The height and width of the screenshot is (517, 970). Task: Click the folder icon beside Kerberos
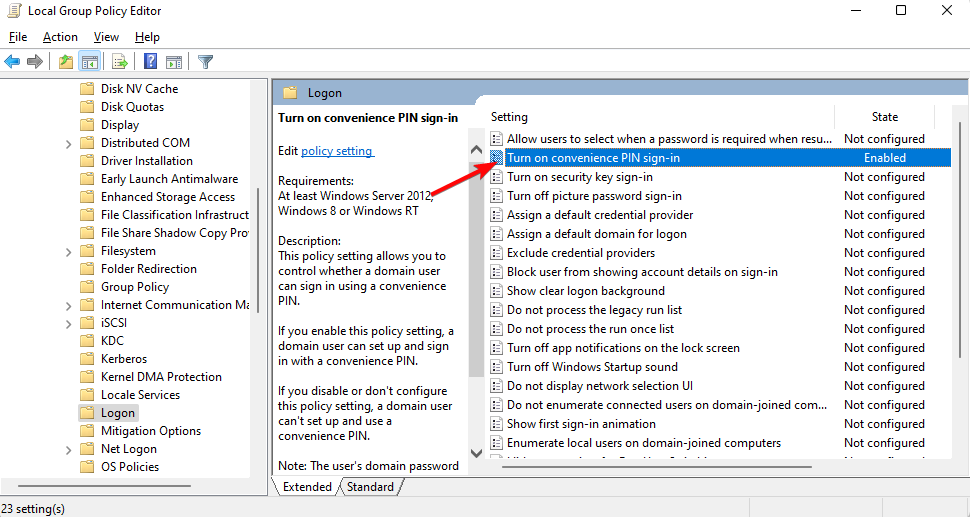coord(87,359)
